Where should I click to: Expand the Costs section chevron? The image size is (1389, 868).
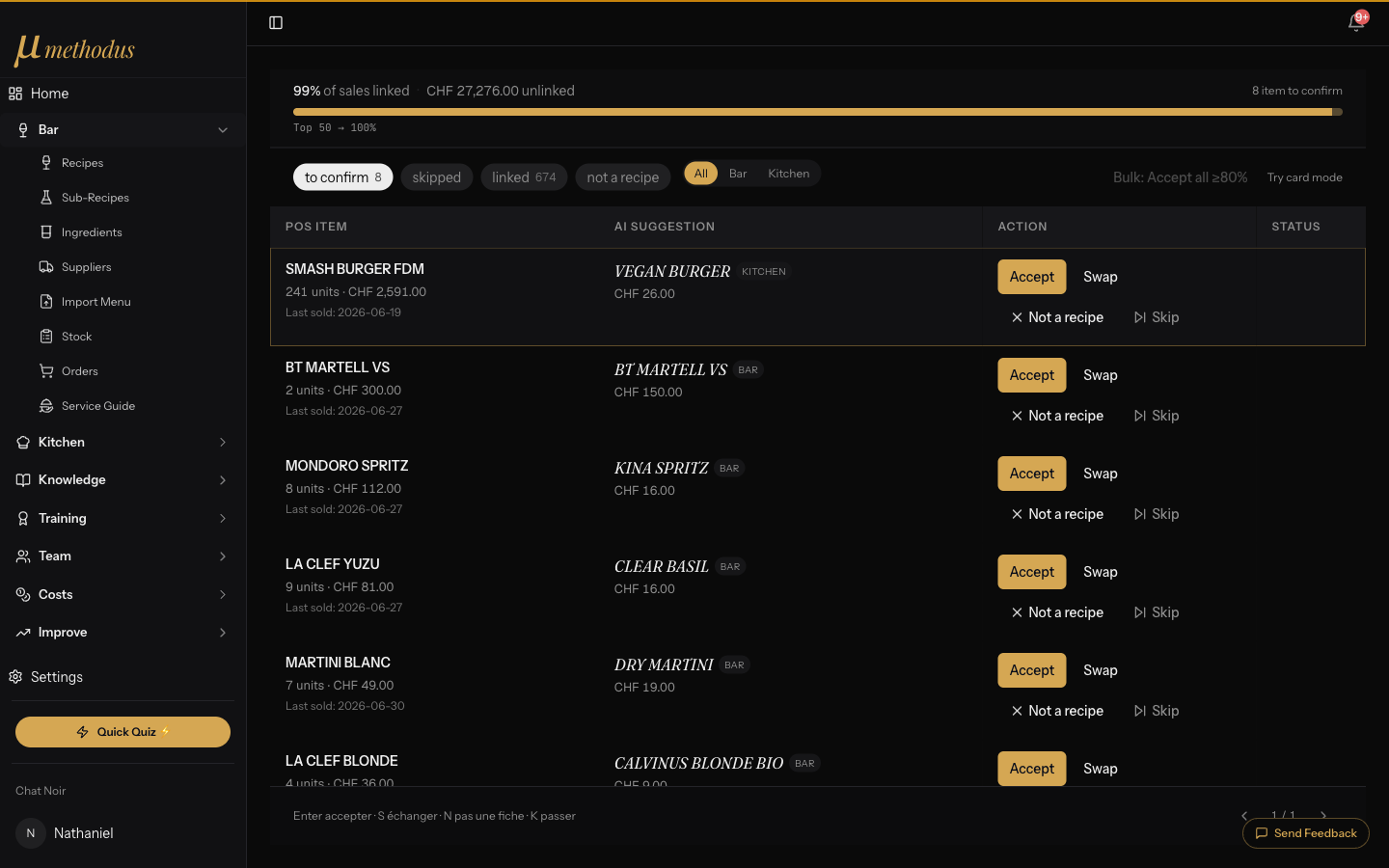tap(223, 594)
